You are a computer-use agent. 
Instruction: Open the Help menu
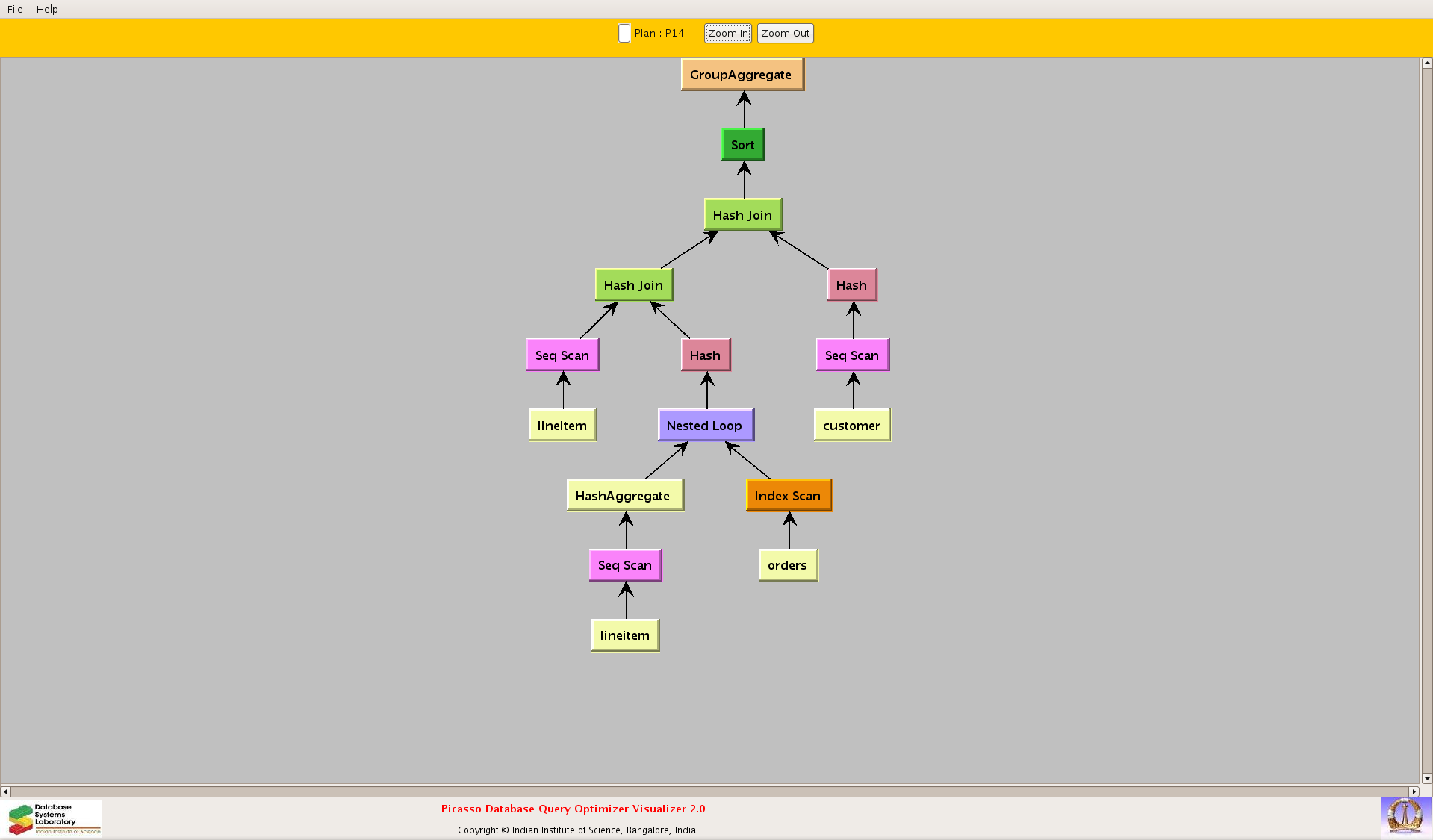click(x=47, y=9)
